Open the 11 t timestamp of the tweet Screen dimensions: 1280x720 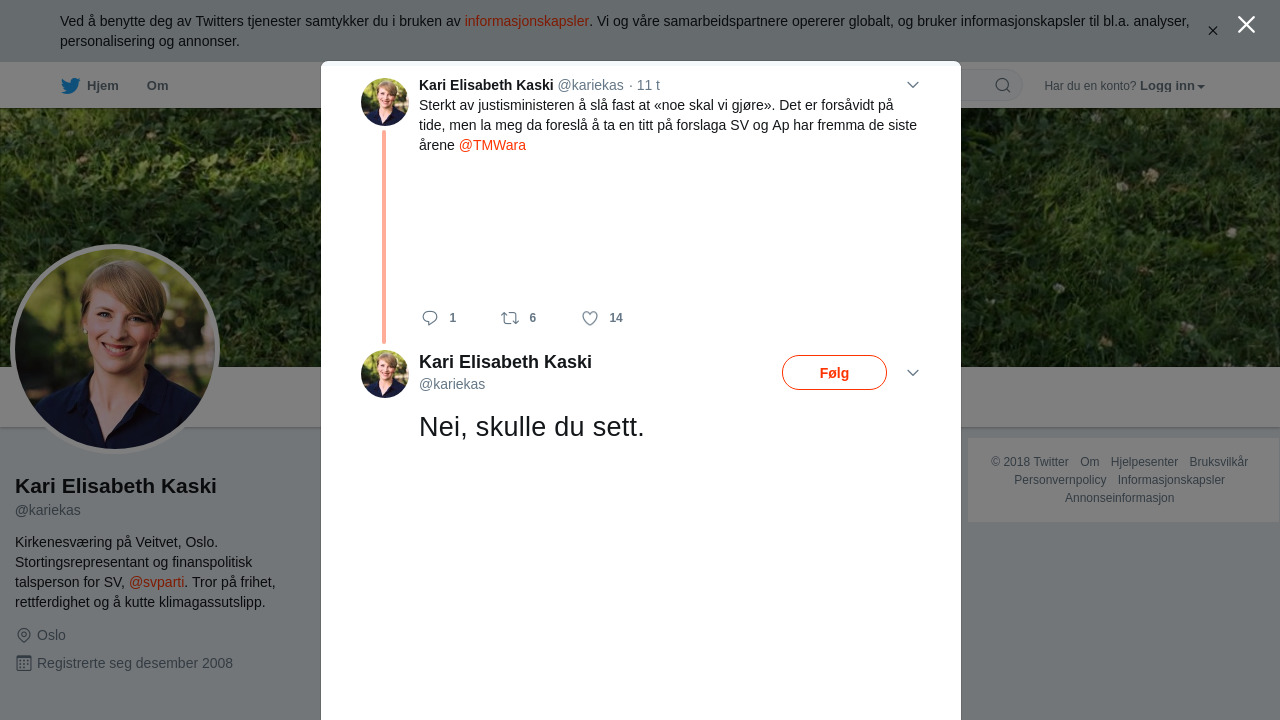(649, 85)
